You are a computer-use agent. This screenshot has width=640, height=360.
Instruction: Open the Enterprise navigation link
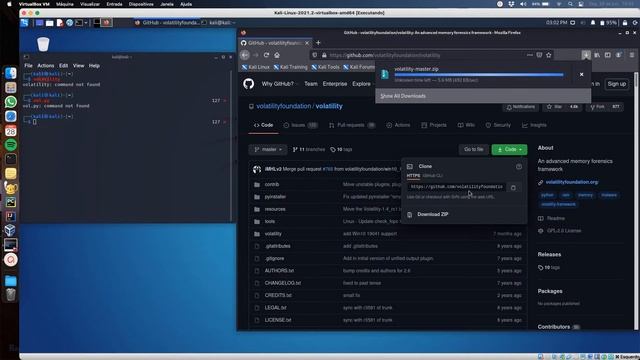(x=335, y=84)
